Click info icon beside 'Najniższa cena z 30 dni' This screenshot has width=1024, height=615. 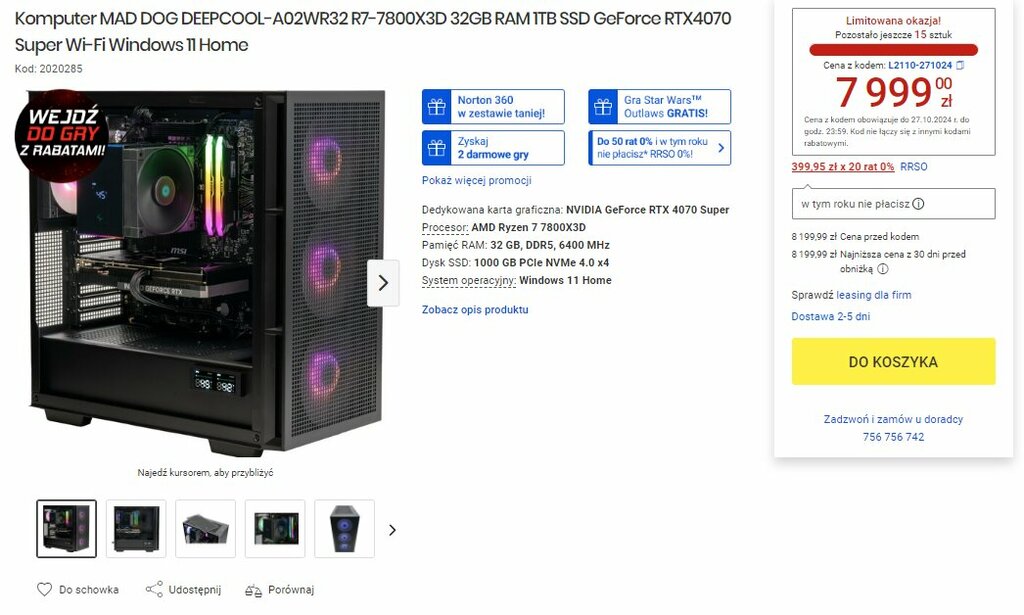pos(882,269)
